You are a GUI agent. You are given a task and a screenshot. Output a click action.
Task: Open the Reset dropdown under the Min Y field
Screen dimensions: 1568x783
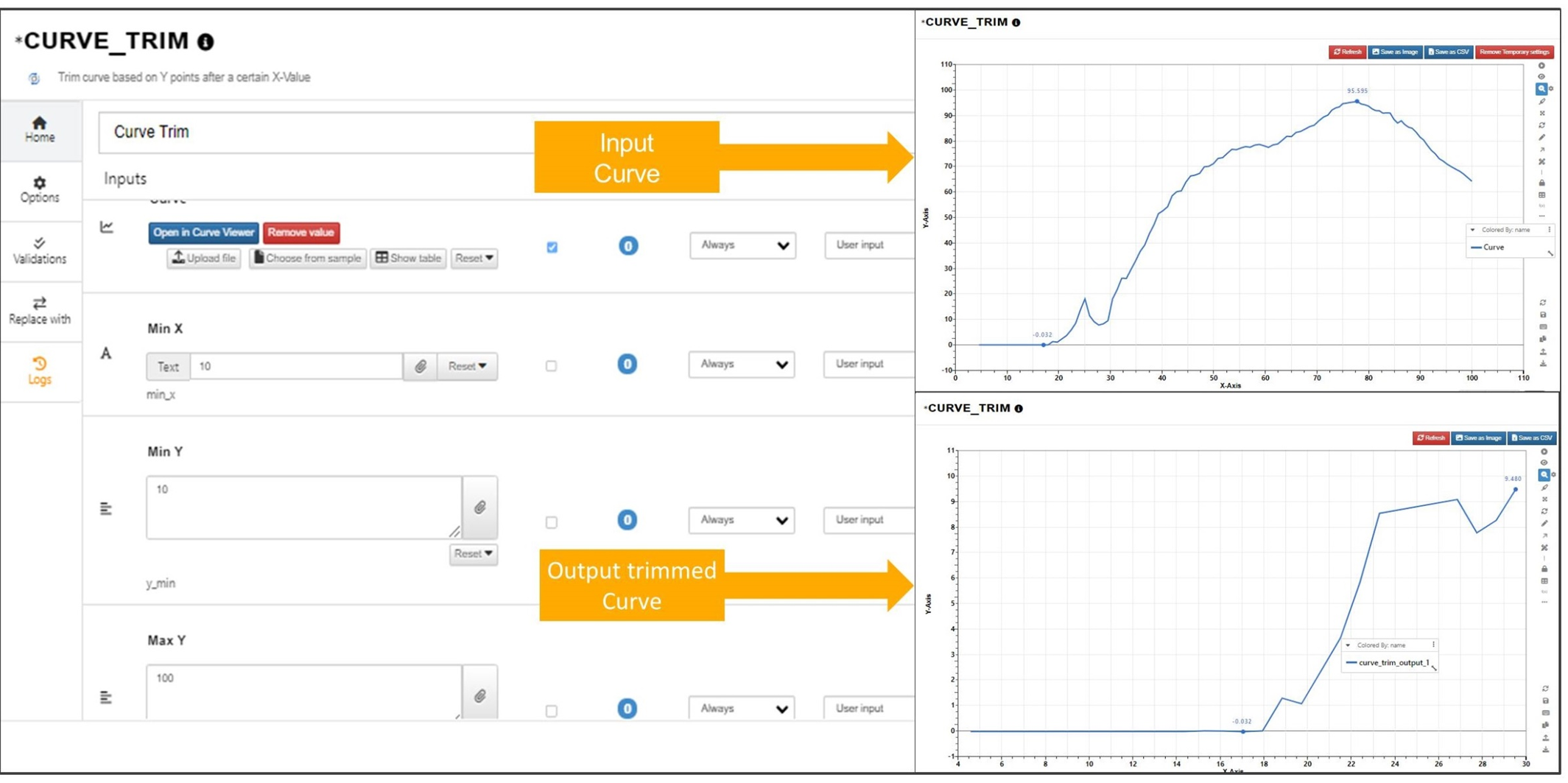(x=473, y=554)
